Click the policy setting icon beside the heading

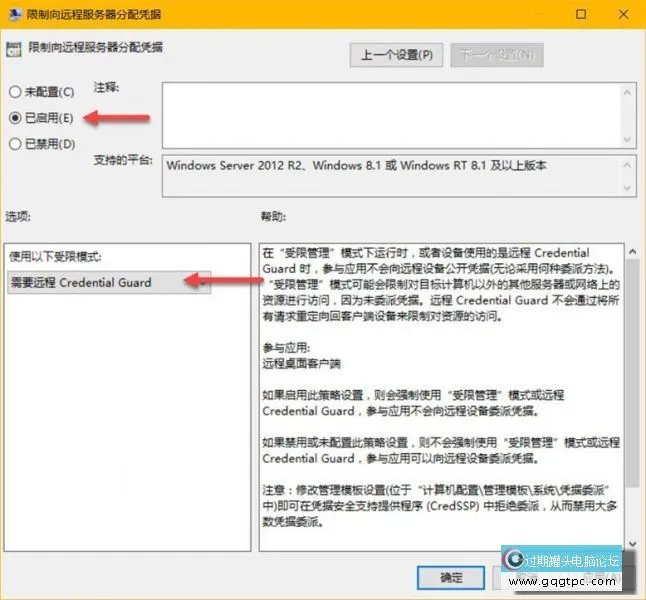click(14, 49)
